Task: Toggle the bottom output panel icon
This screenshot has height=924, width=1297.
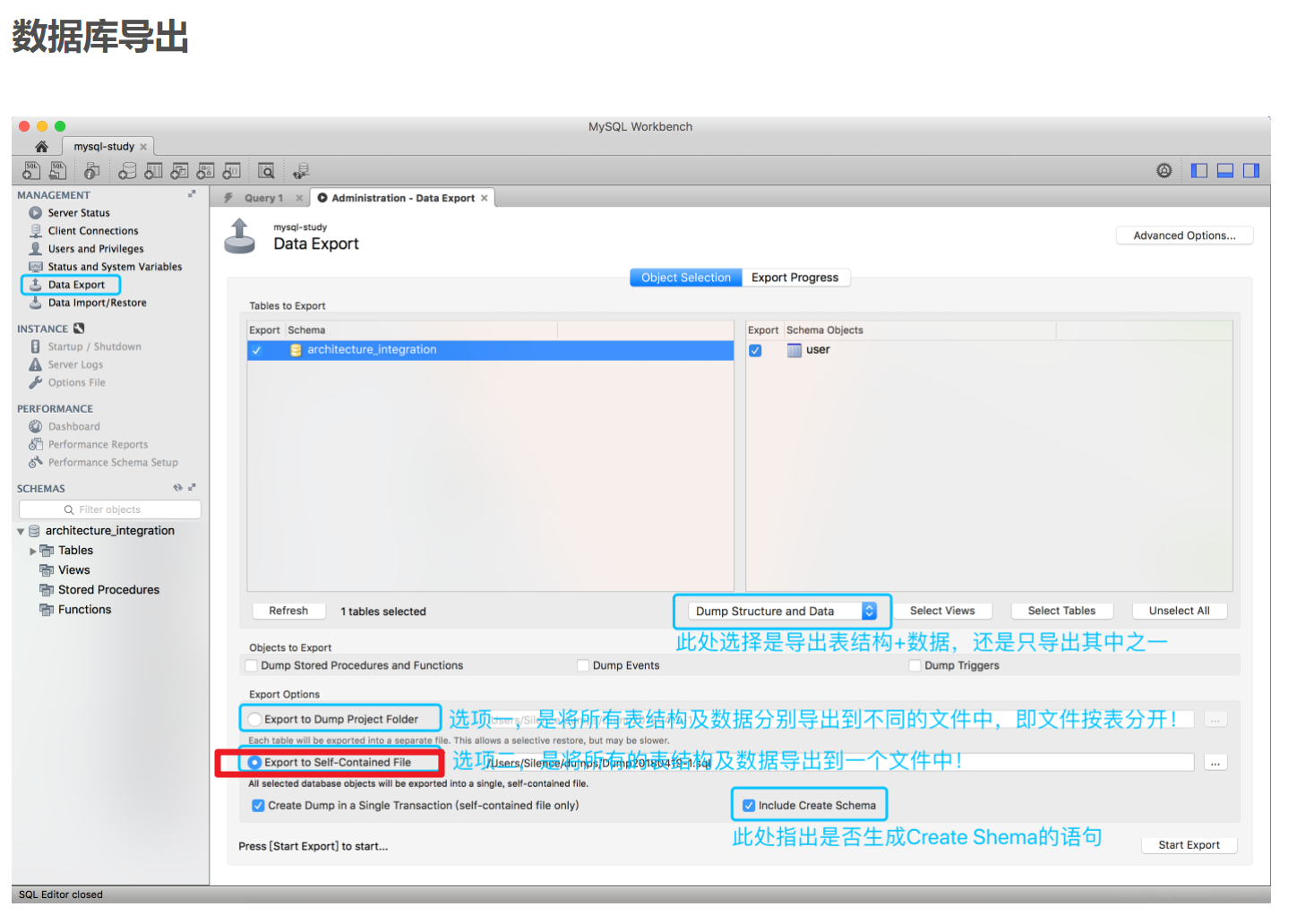Action: pos(1225,170)
